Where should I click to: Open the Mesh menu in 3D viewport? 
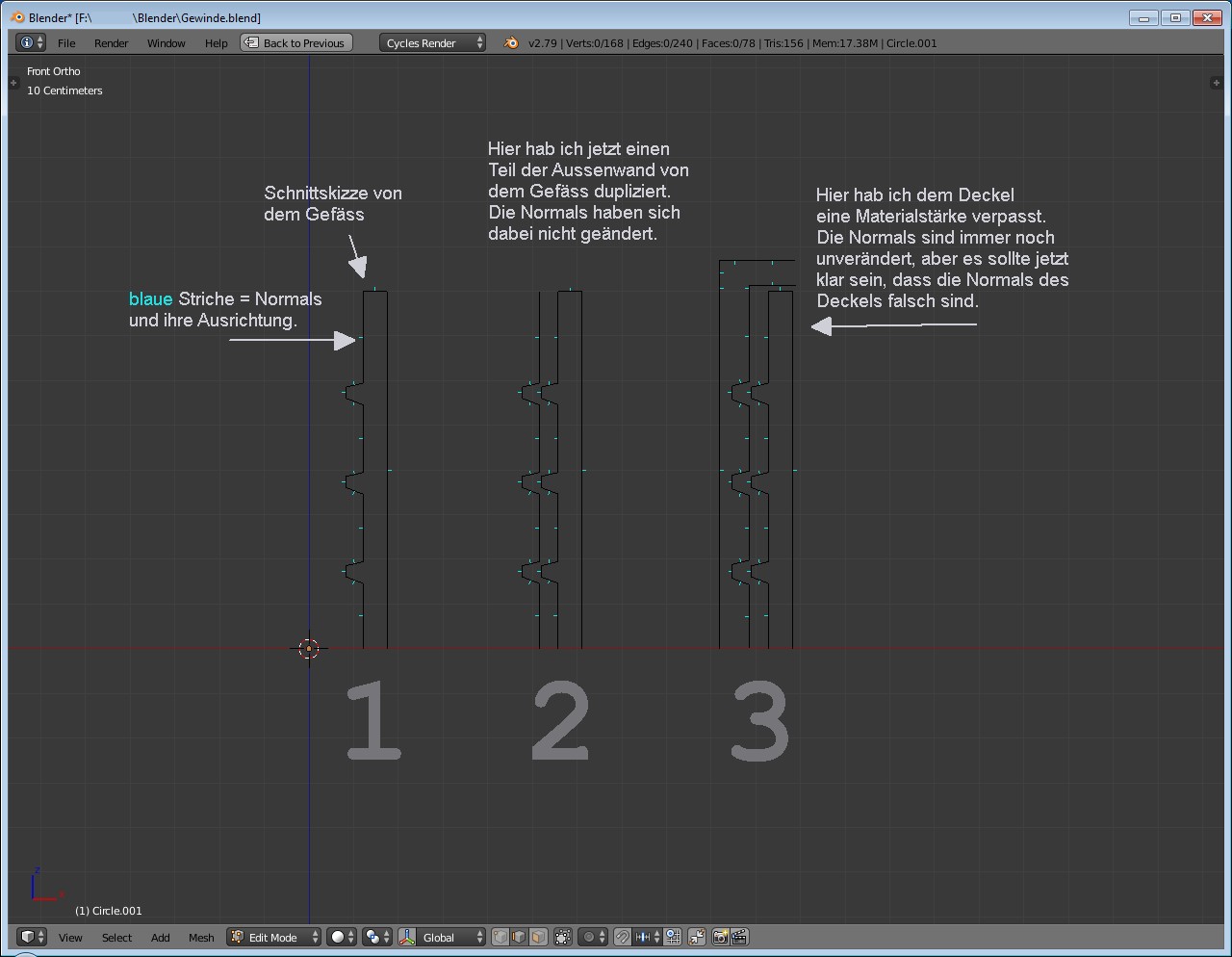pyautogui.click(x=201, y=937)
